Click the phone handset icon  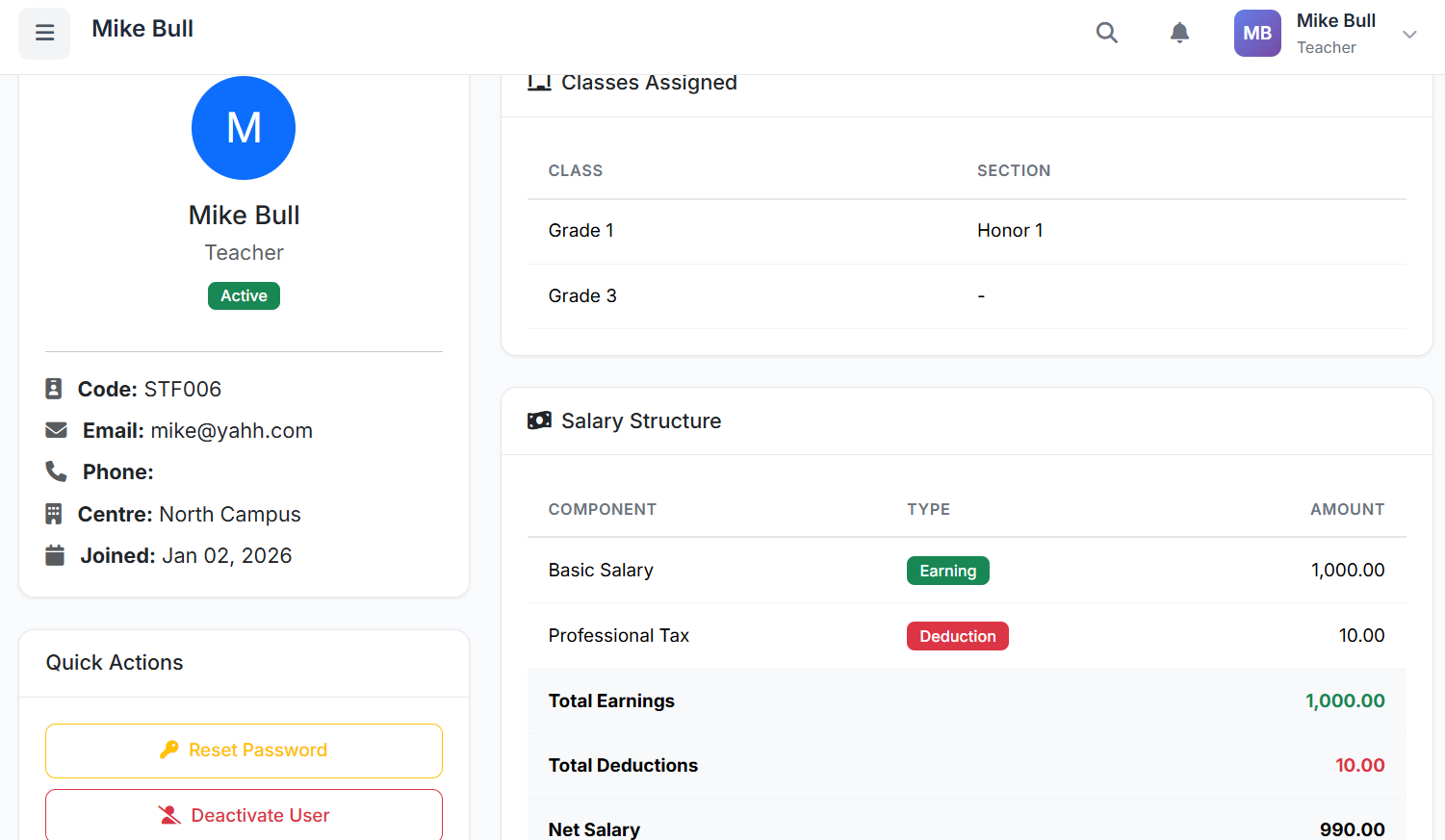[x=57, y=471]
